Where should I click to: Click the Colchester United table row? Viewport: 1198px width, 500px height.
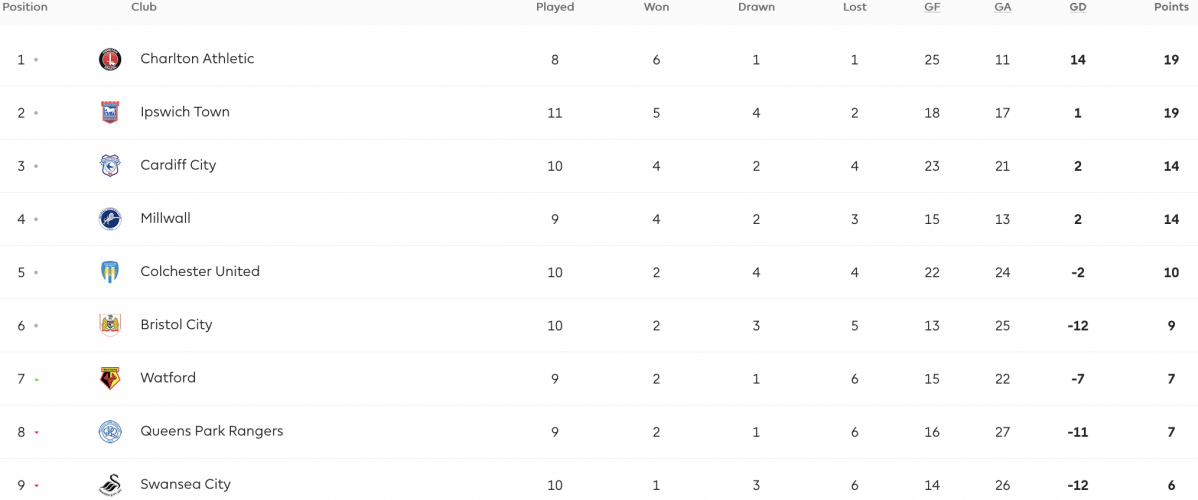[599, 272]
